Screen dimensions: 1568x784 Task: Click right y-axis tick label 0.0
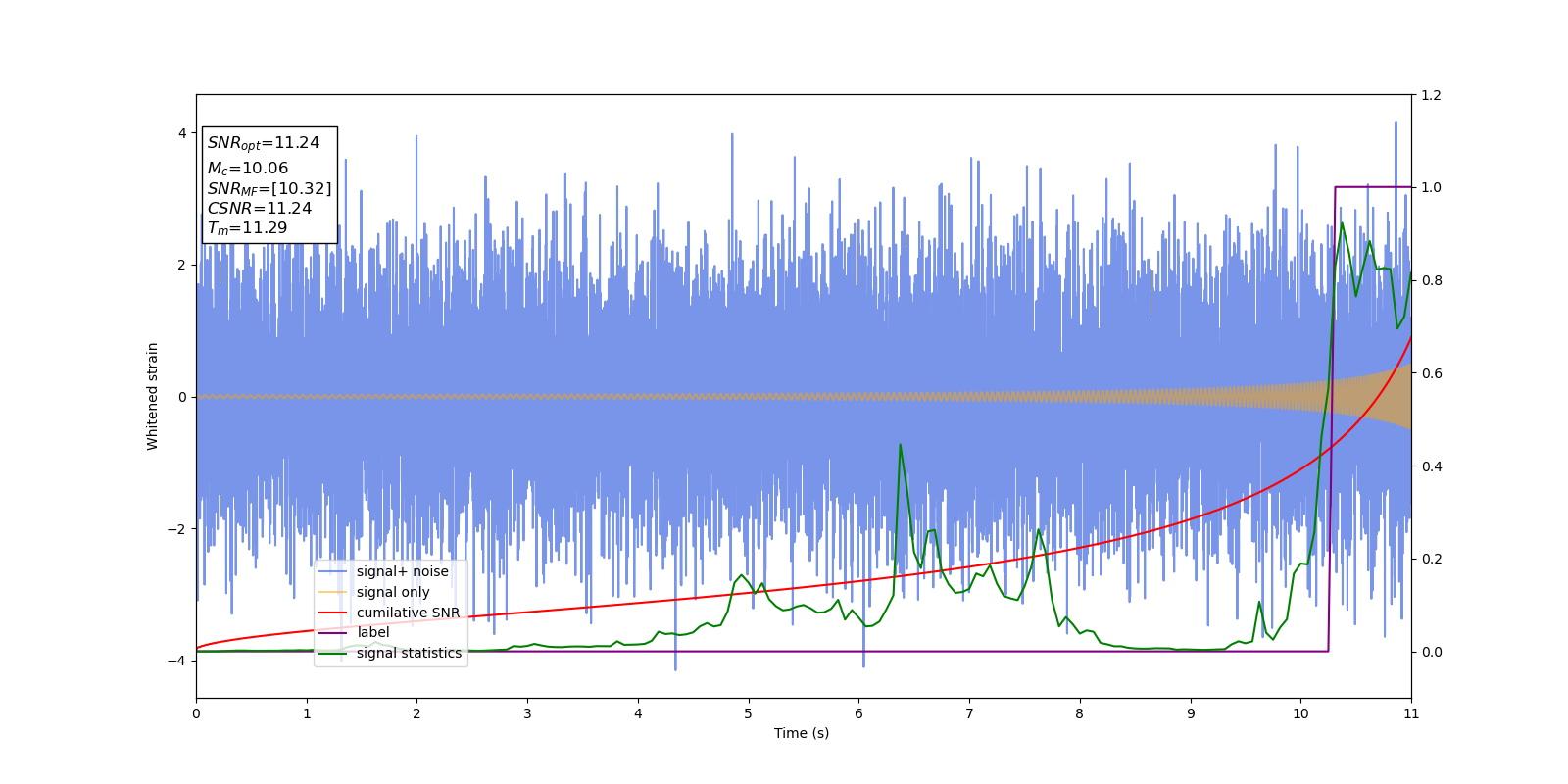click(1431, 652)
